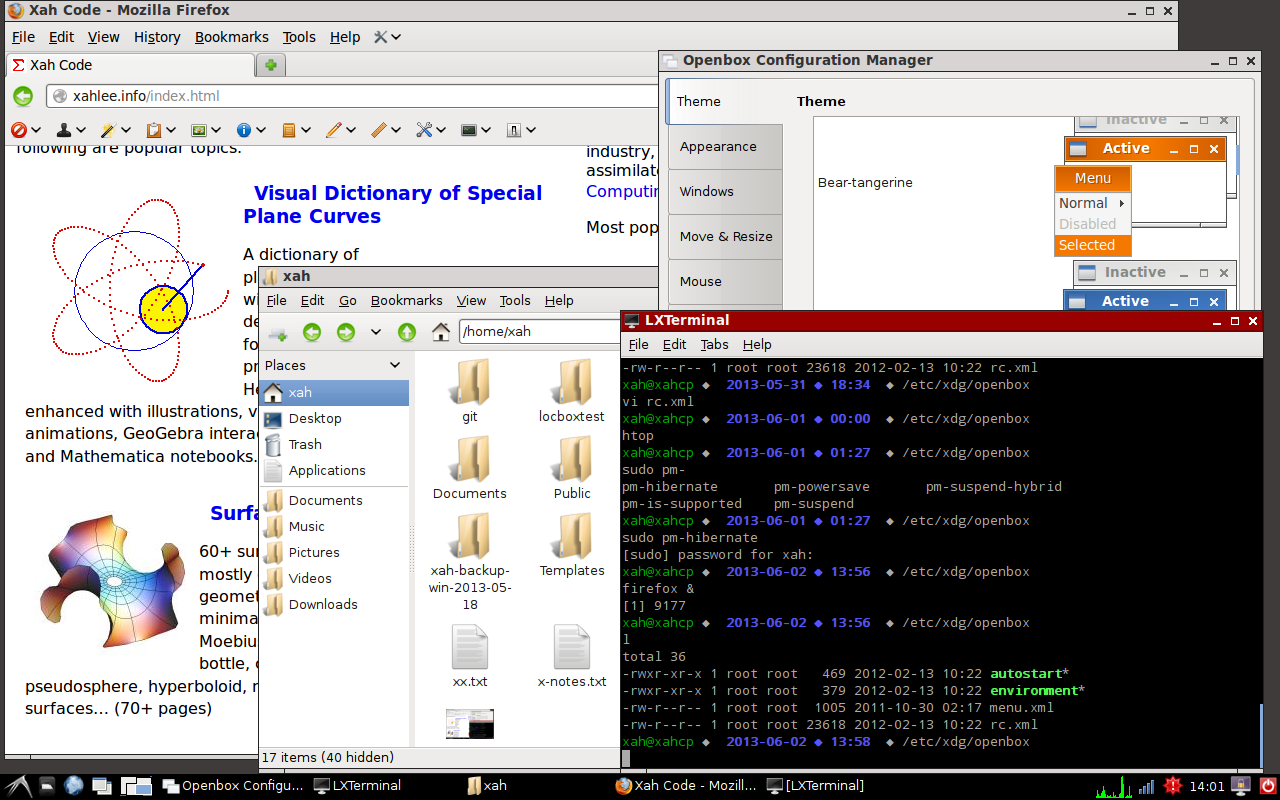Open dropdown arrow beside Information icon
This screenshot has width=1280, height=800.
click(x=261, y=130)
